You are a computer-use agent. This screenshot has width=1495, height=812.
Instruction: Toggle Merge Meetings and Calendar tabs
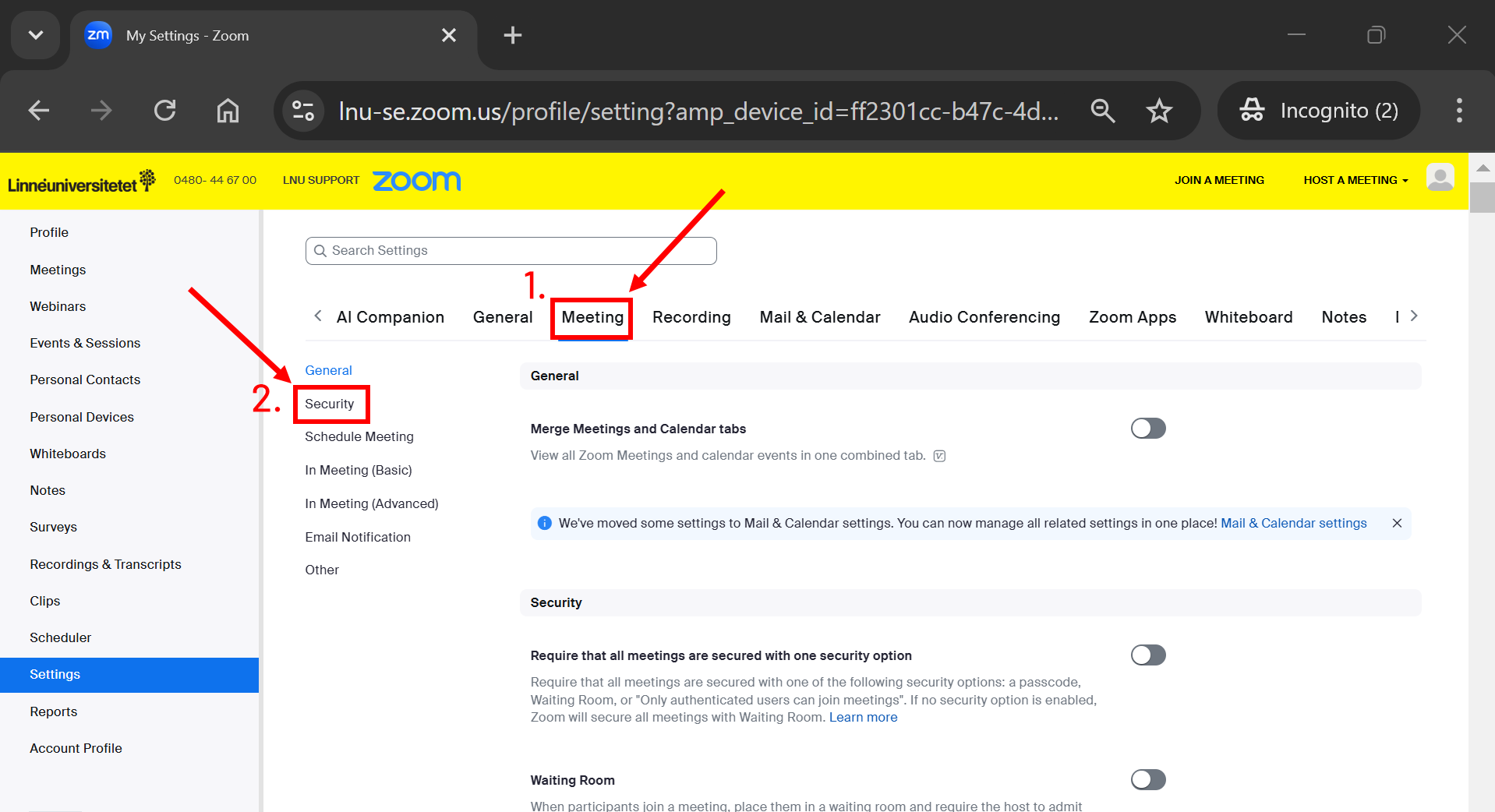click(x=1148, y=429)
